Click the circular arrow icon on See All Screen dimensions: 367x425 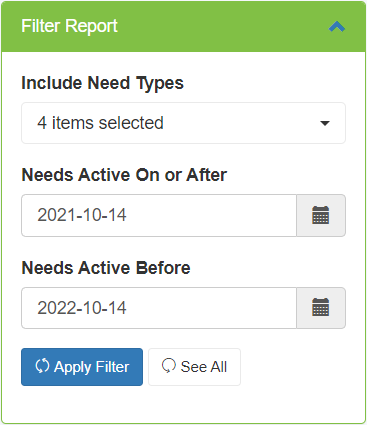click(169, 366)
